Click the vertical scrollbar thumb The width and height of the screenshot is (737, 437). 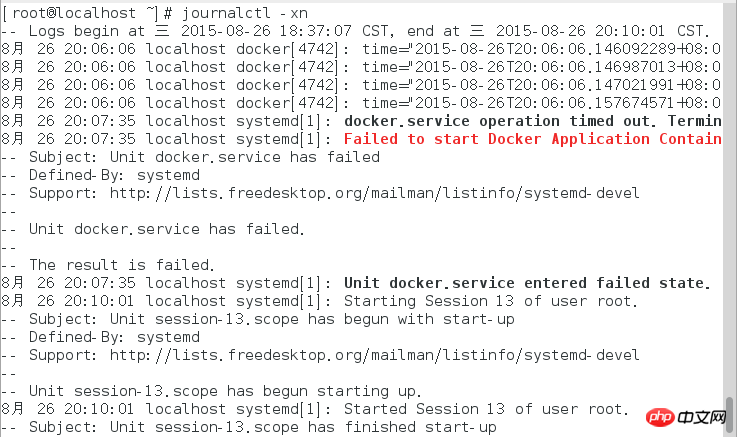pyautogui.click(x=729, y=416)
